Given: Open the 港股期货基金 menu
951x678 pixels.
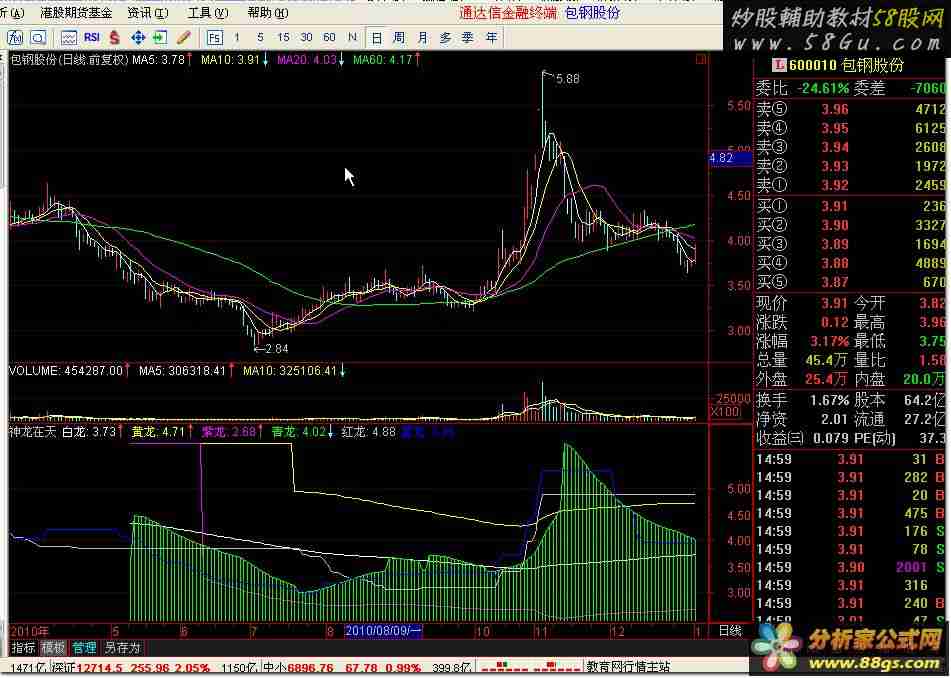Looking at the screenshot, I should click(76, 13).
